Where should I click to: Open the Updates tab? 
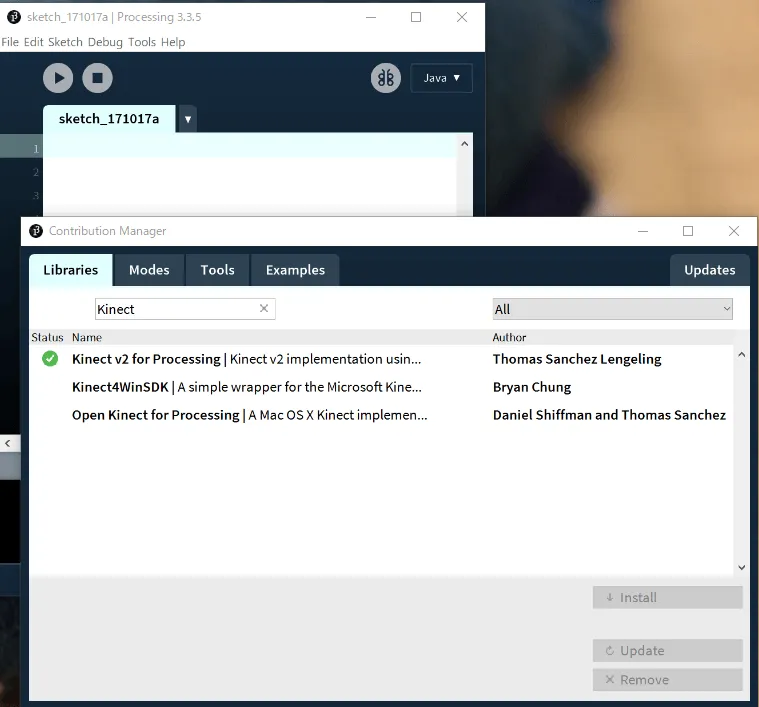click(x=709, y=270)
